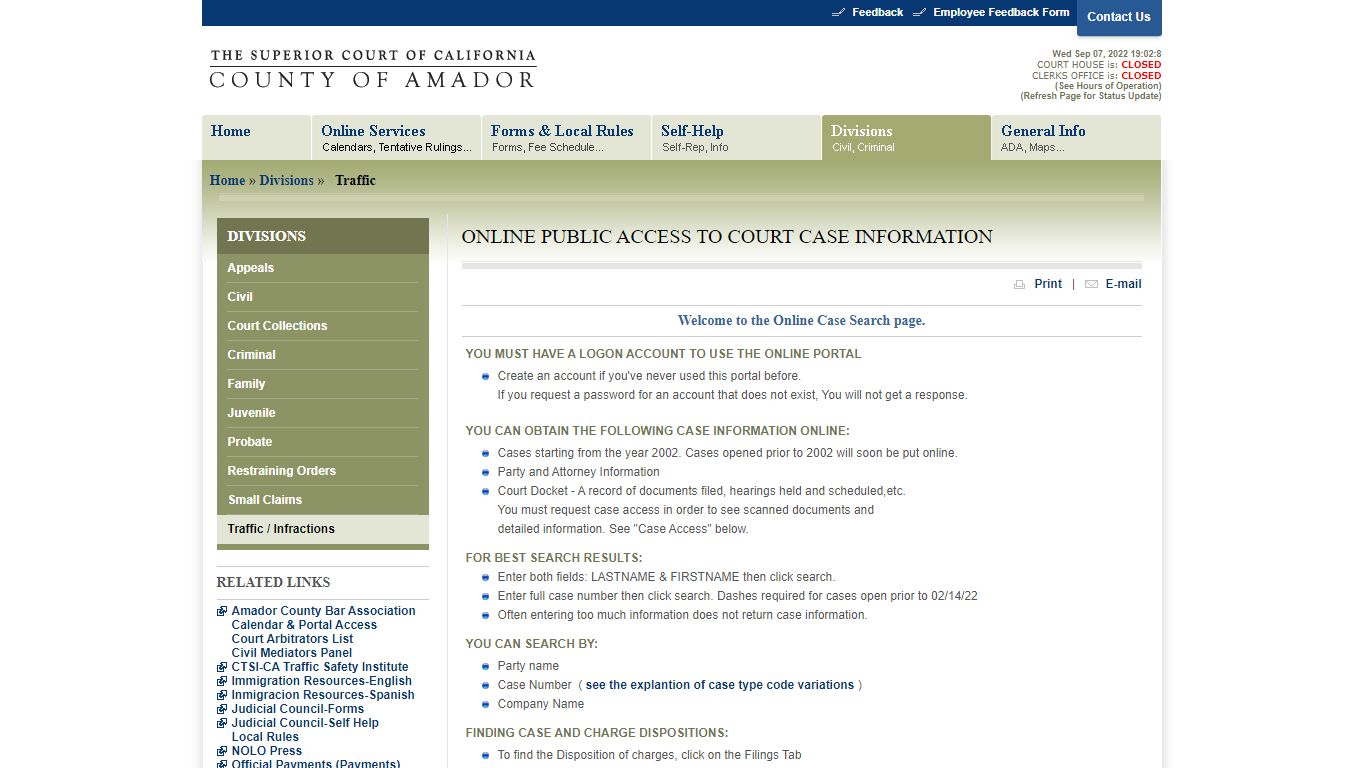Select Traffic / Infractions in Divisions sidebar
The width and height of the screenshot is (1366, 768).
pos(322,529)
